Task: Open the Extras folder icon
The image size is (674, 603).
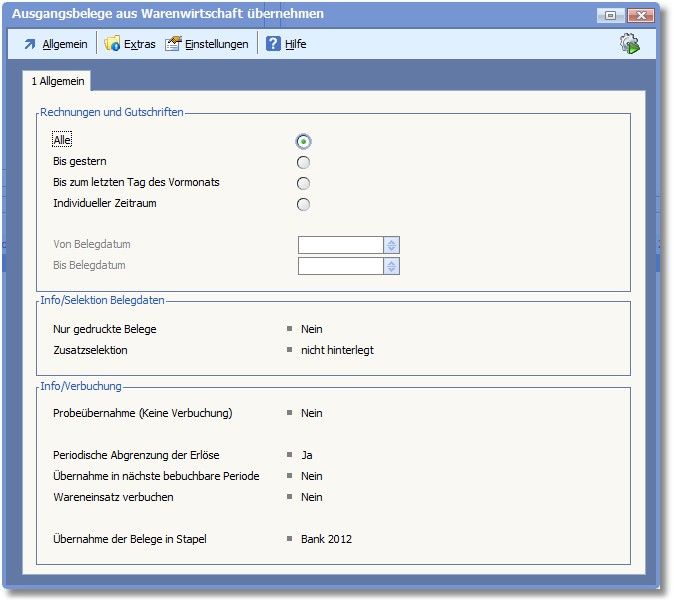Action: tap(112, 44)
